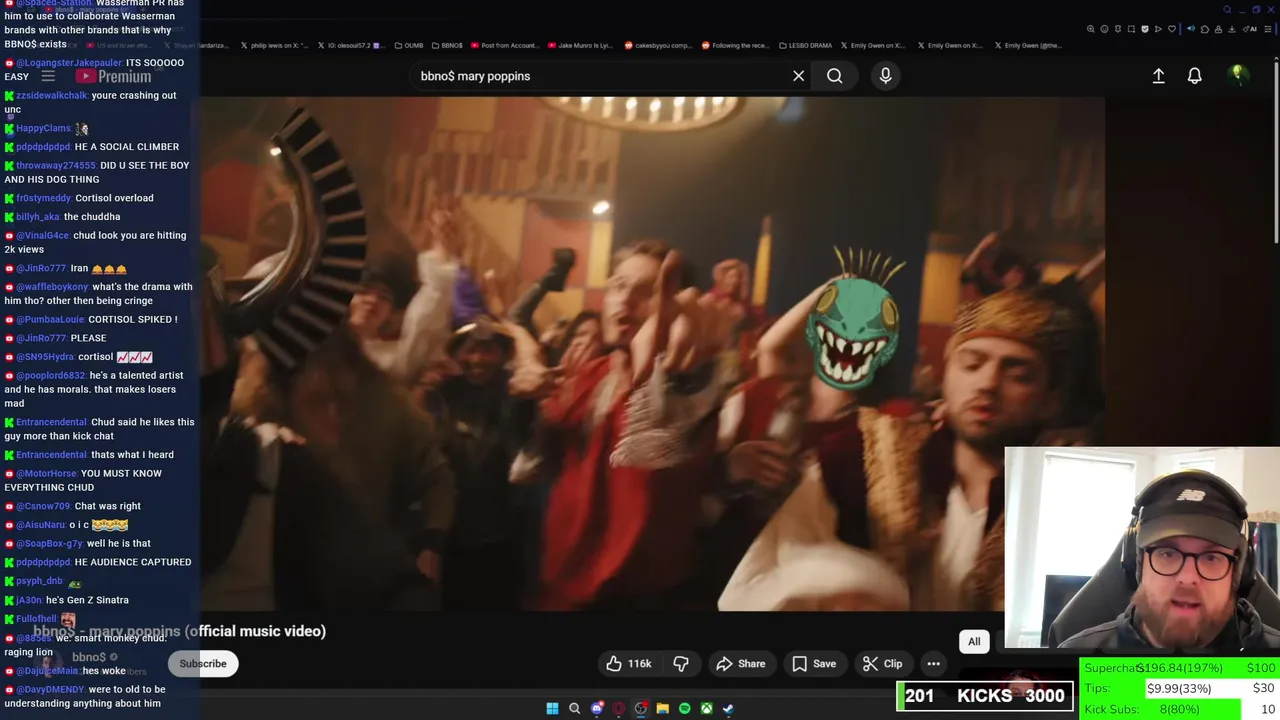Open the YouTube upload/create icon
The height and width of the screenshot is (720, 1280).
(1158, 76)
